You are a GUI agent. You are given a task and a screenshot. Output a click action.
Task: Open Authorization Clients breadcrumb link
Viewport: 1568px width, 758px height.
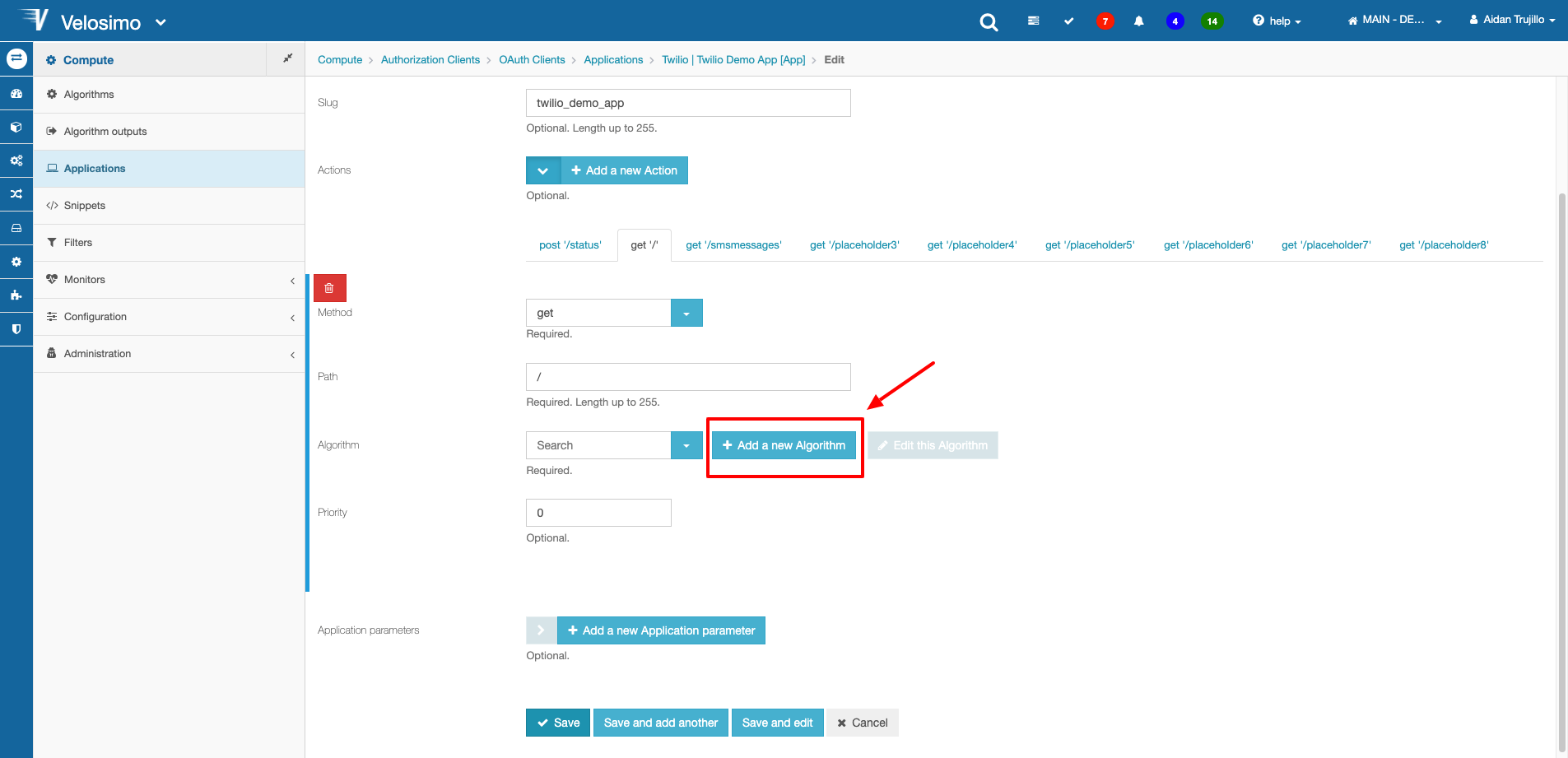coord(430,59)
